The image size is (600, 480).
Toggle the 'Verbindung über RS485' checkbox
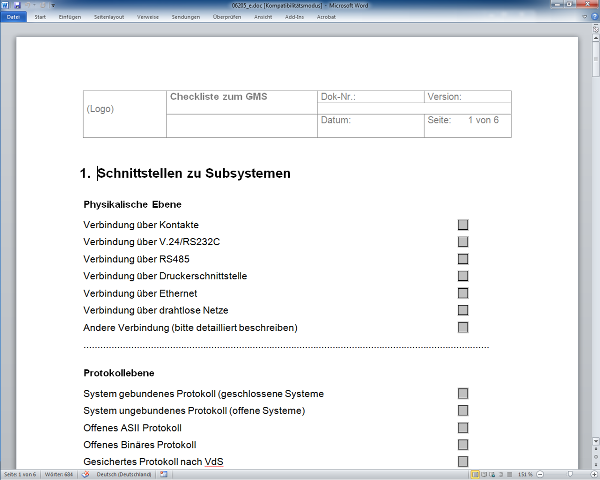[463, 259]
